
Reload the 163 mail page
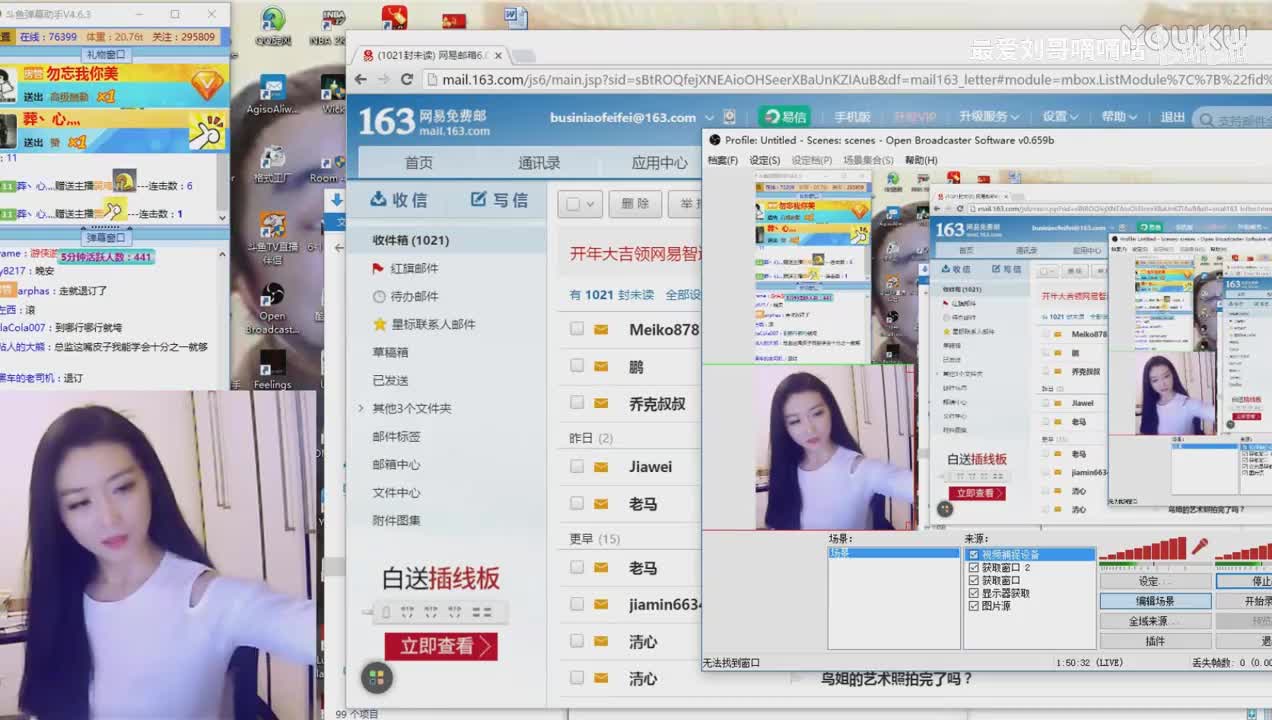click(407, 79)
